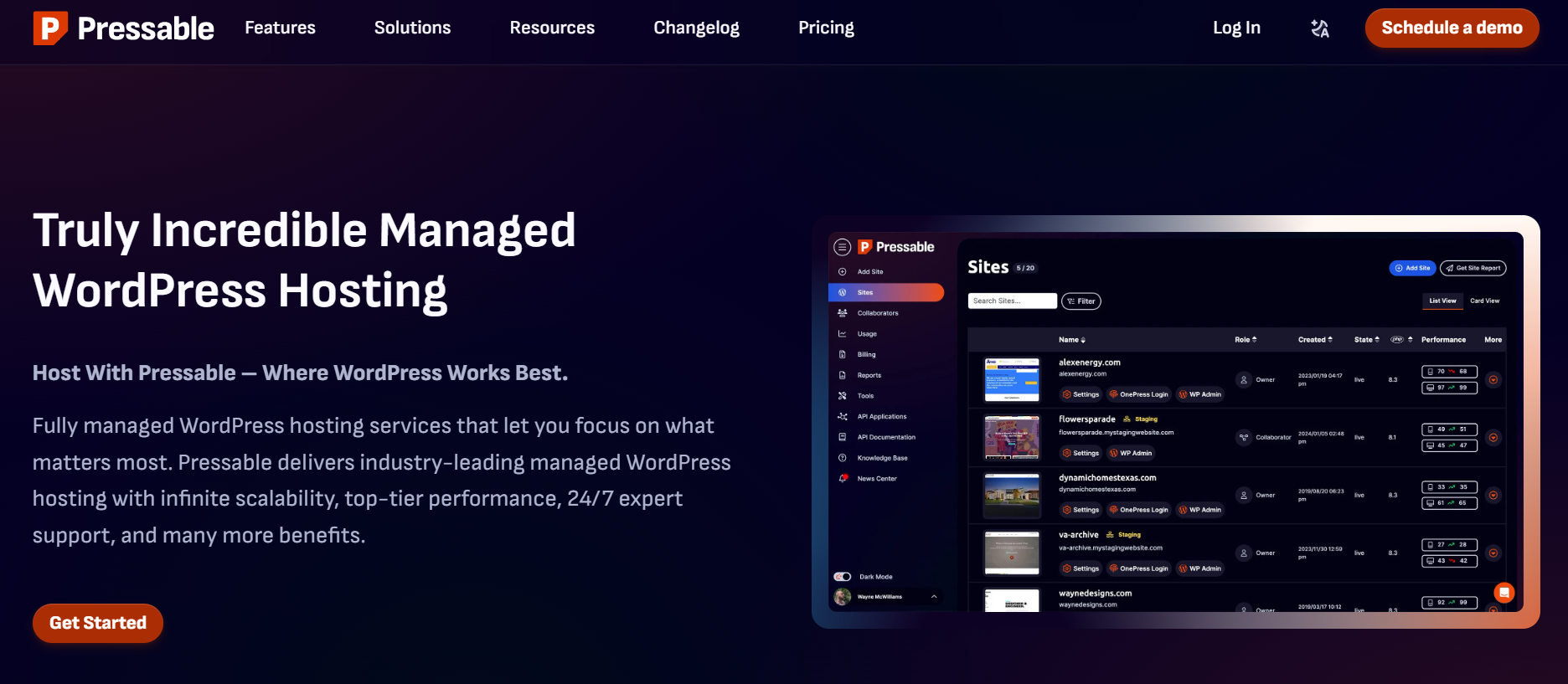This screenshot has height=684, width=1568.
Task: Go to the Pricing page
Action: (x=826, y=28)
